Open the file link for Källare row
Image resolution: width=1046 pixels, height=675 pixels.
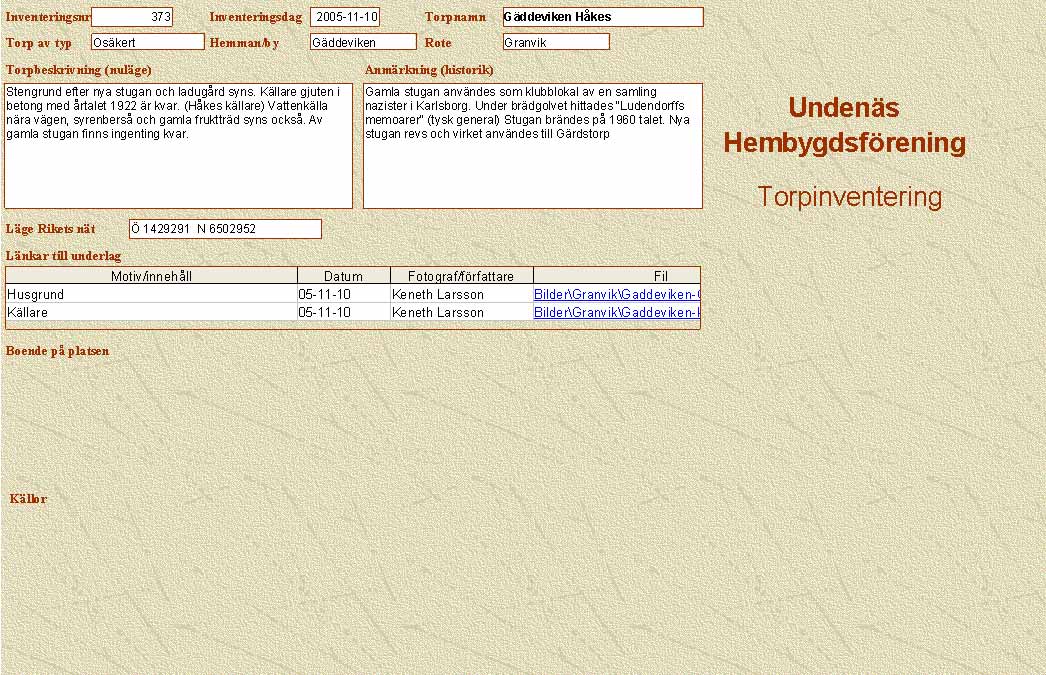pyautogui.click(x=616, y=313)
